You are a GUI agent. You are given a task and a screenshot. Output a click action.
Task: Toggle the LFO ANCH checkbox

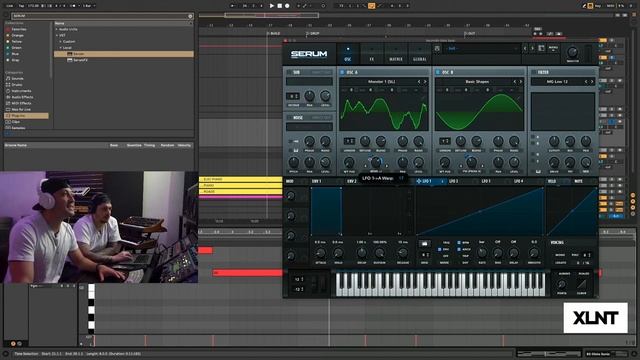click(459, 249)
